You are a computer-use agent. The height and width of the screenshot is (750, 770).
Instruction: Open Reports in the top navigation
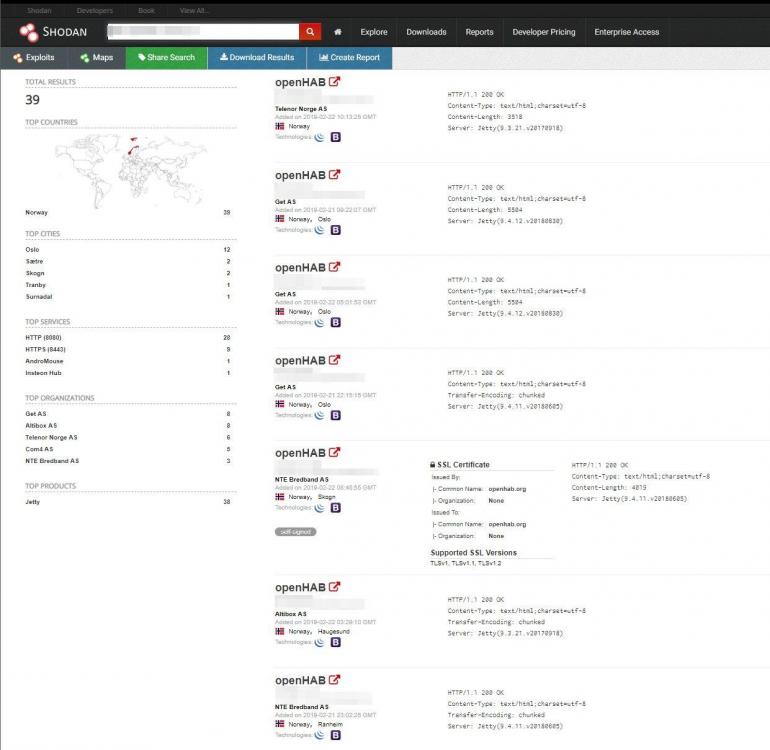pyautogui.click(x=479, y=32)
